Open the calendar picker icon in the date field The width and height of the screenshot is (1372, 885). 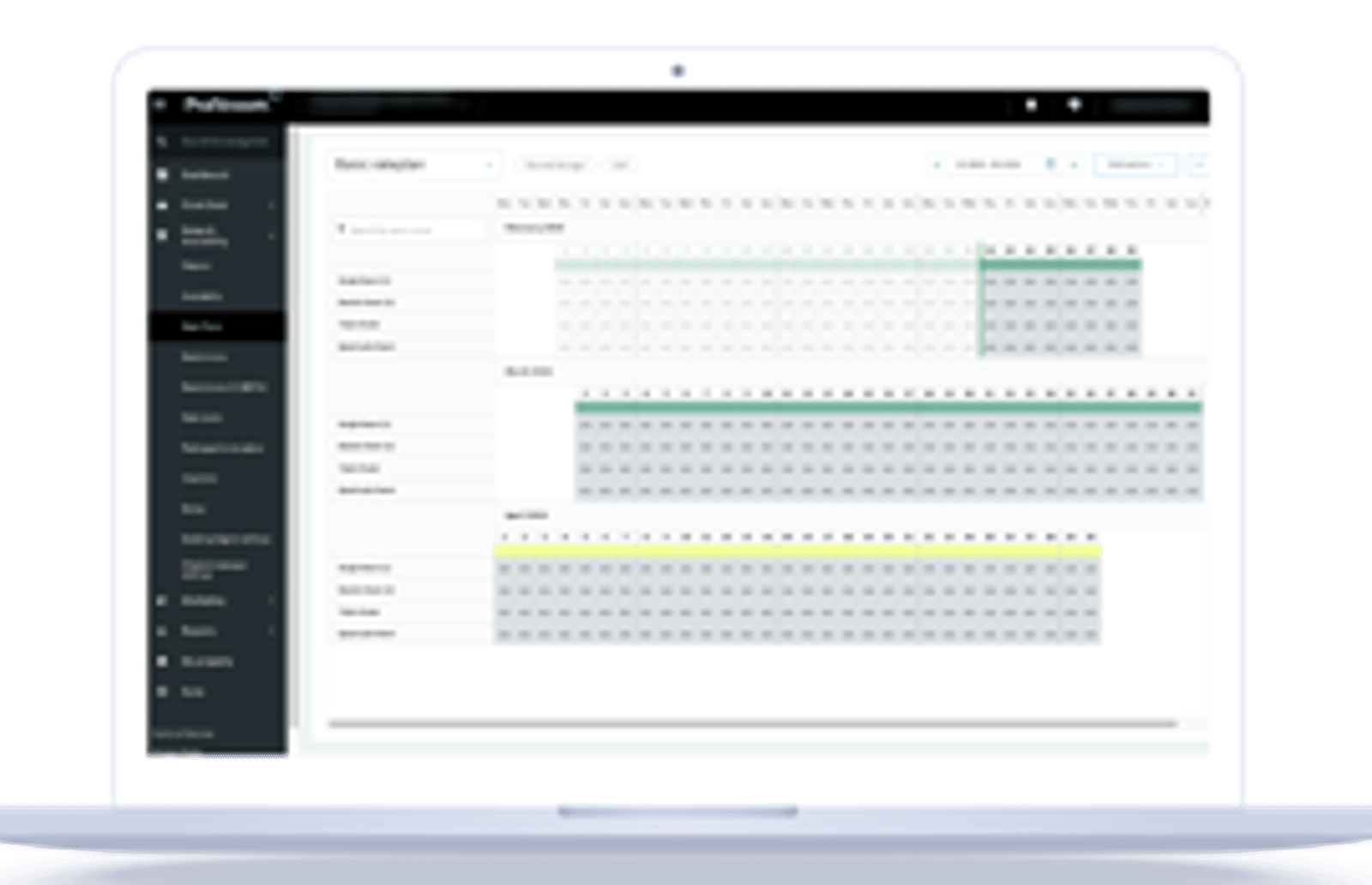1050,164
